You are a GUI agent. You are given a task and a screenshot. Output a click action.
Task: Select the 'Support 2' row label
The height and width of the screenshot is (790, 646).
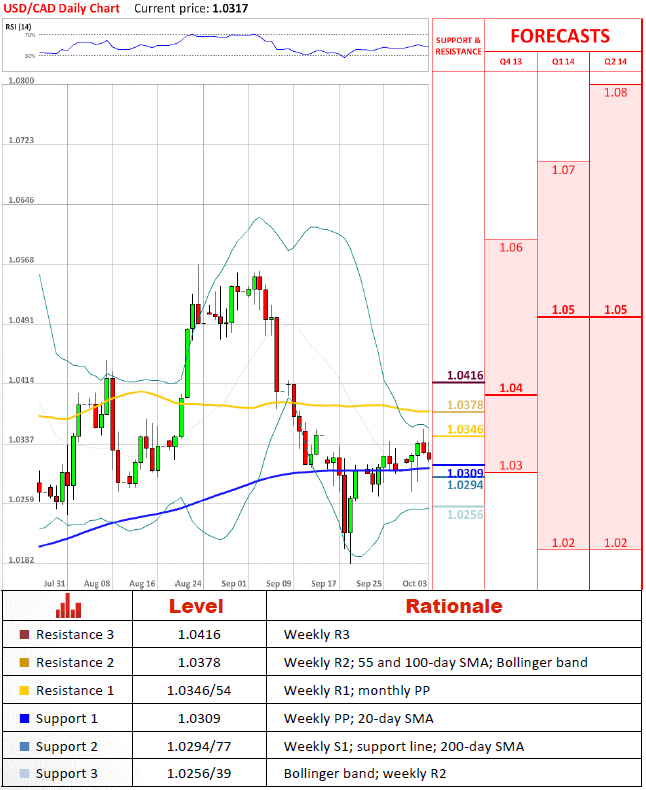pos(67,747)
